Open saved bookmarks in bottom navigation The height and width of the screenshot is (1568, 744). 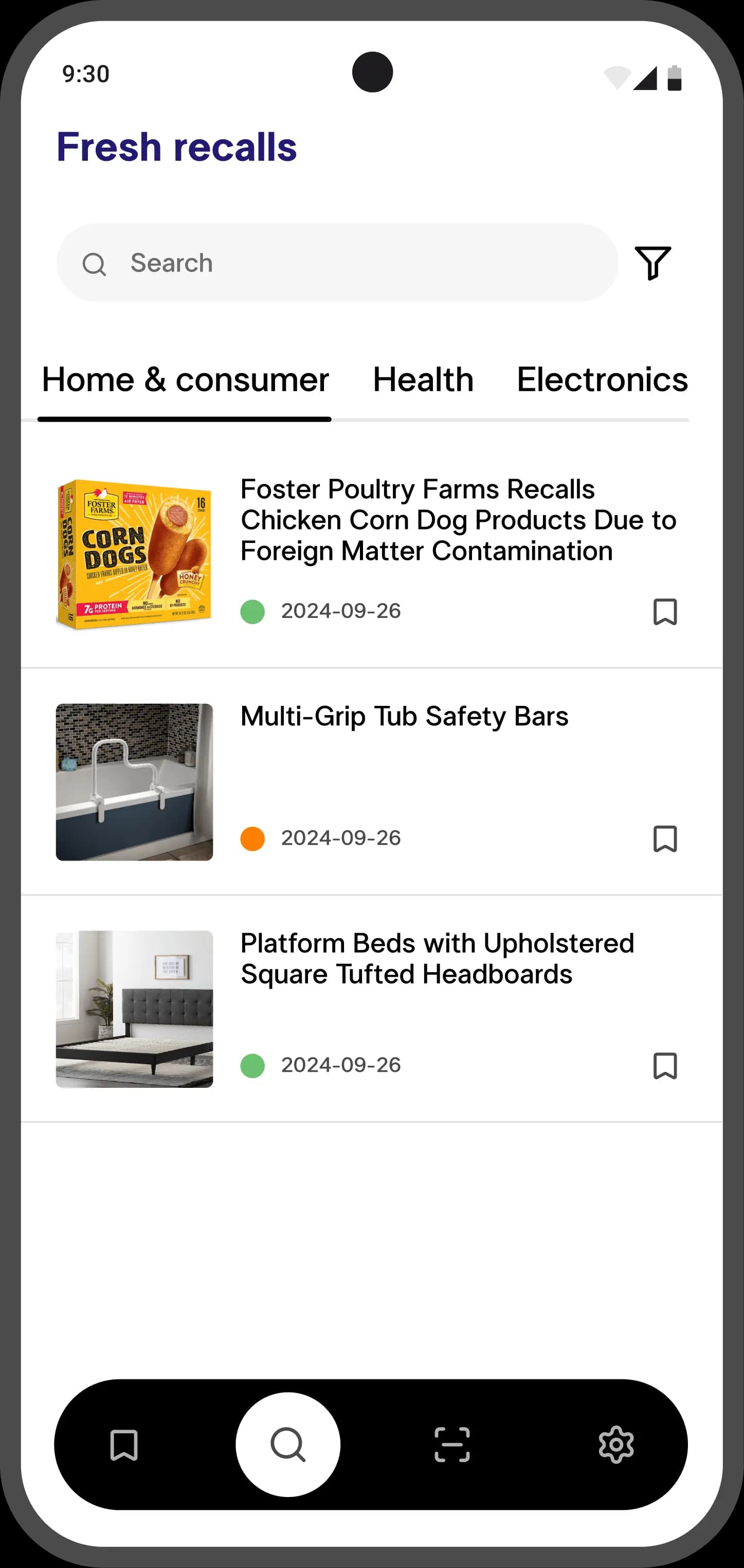pos(124,1445)
